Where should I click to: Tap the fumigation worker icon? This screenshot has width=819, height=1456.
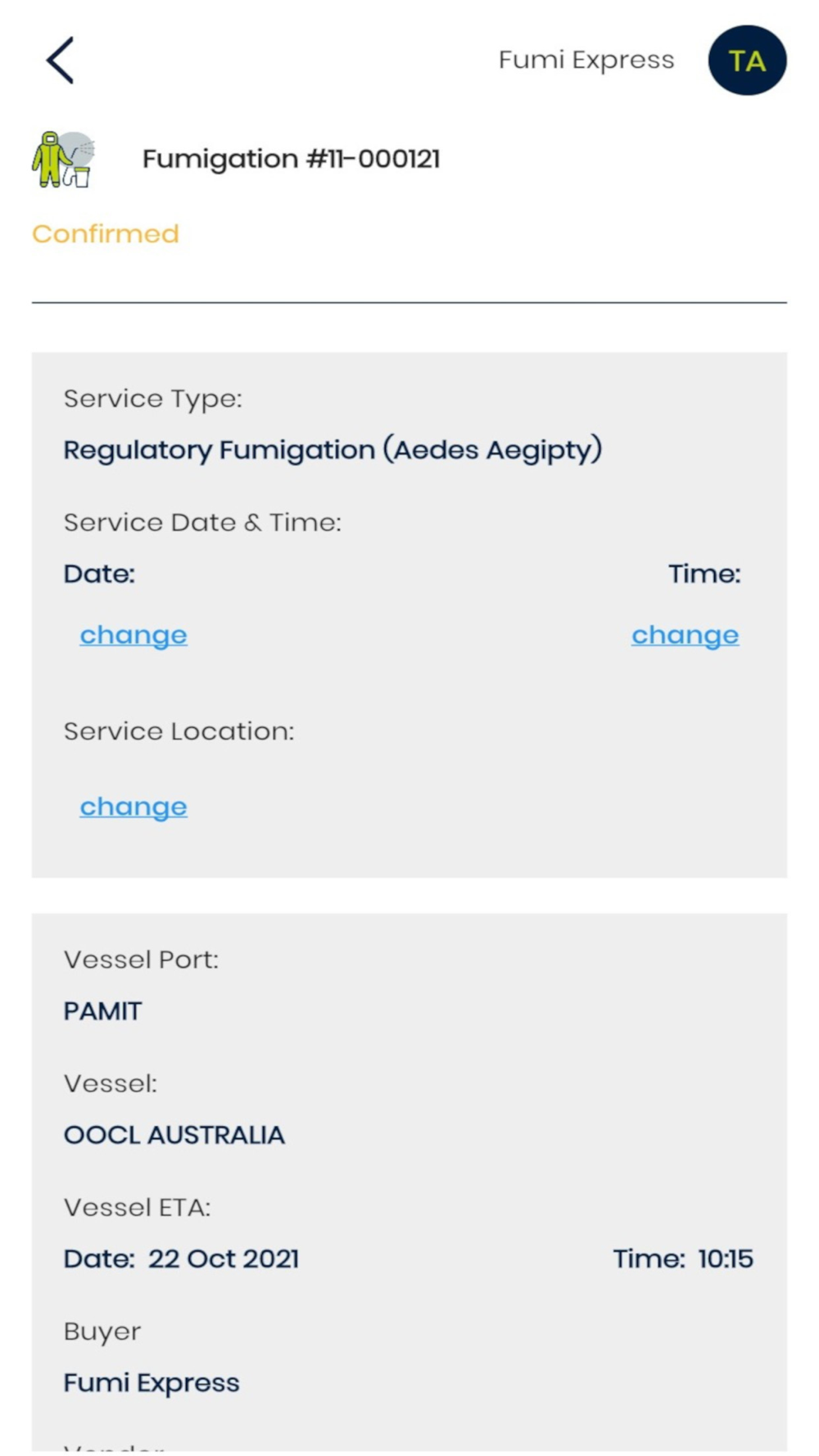(x=63, y=159)
